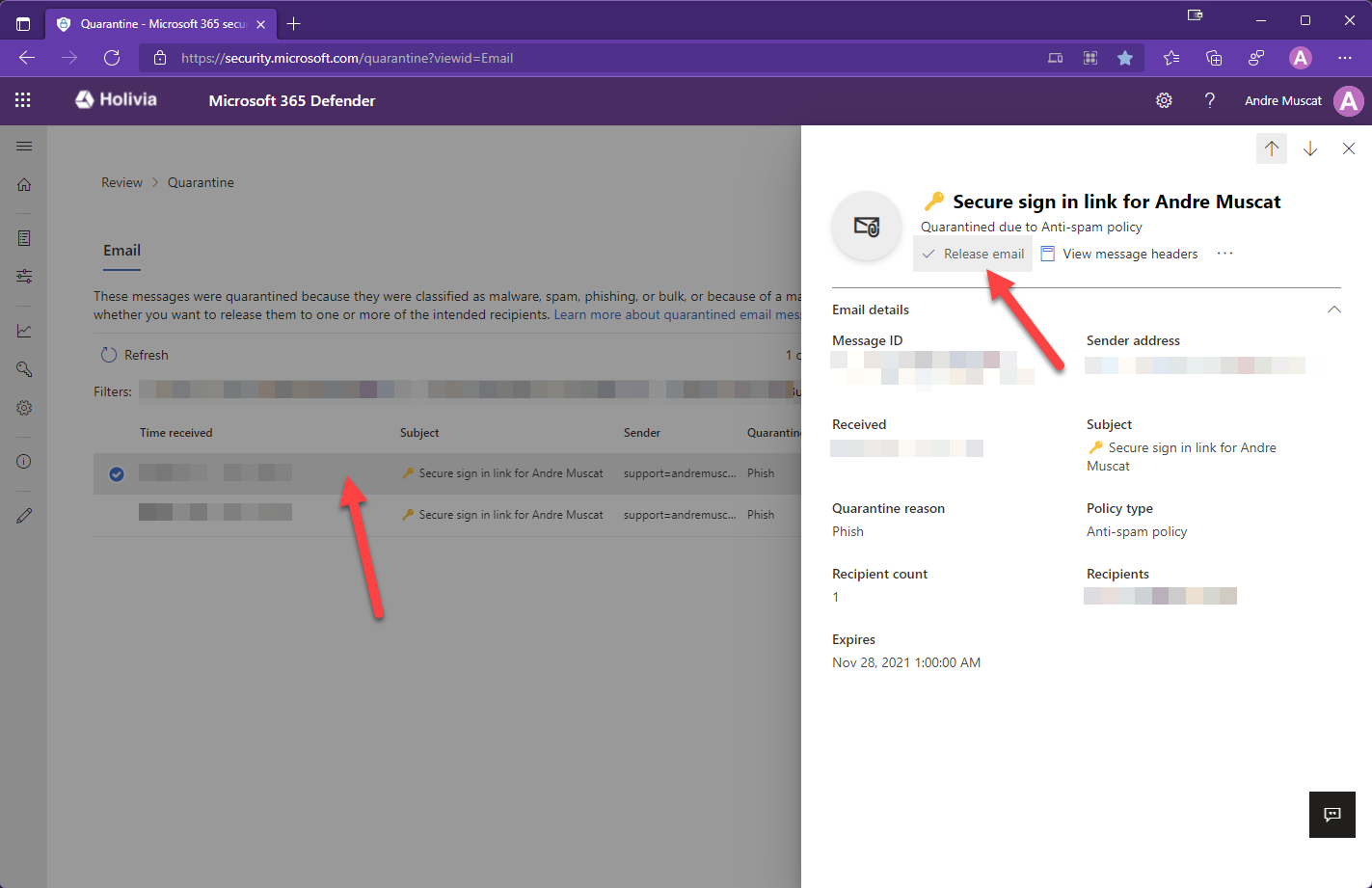Open browser profile menu for Andre Muscat
Image resolution: width=1372 pixels, height=888 pixels.
(x=1301, y=58)
